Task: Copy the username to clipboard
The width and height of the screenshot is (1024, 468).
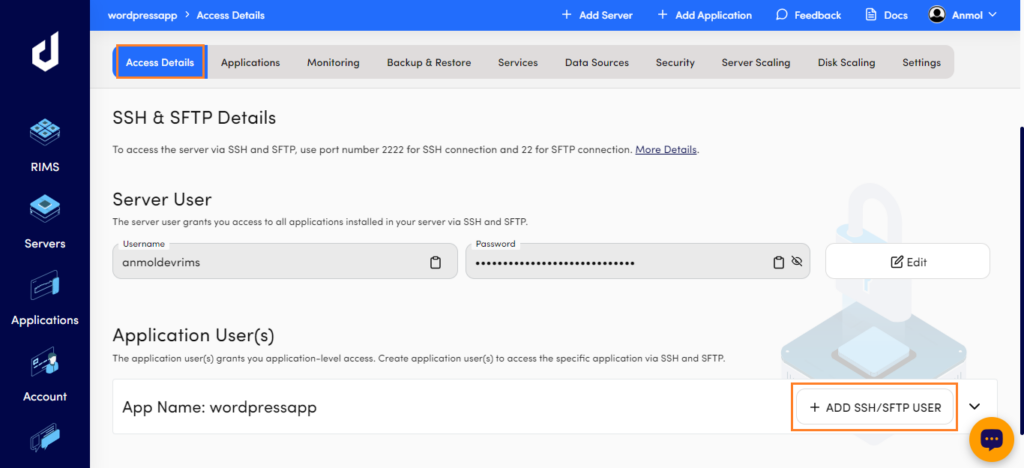Action: 436,262
